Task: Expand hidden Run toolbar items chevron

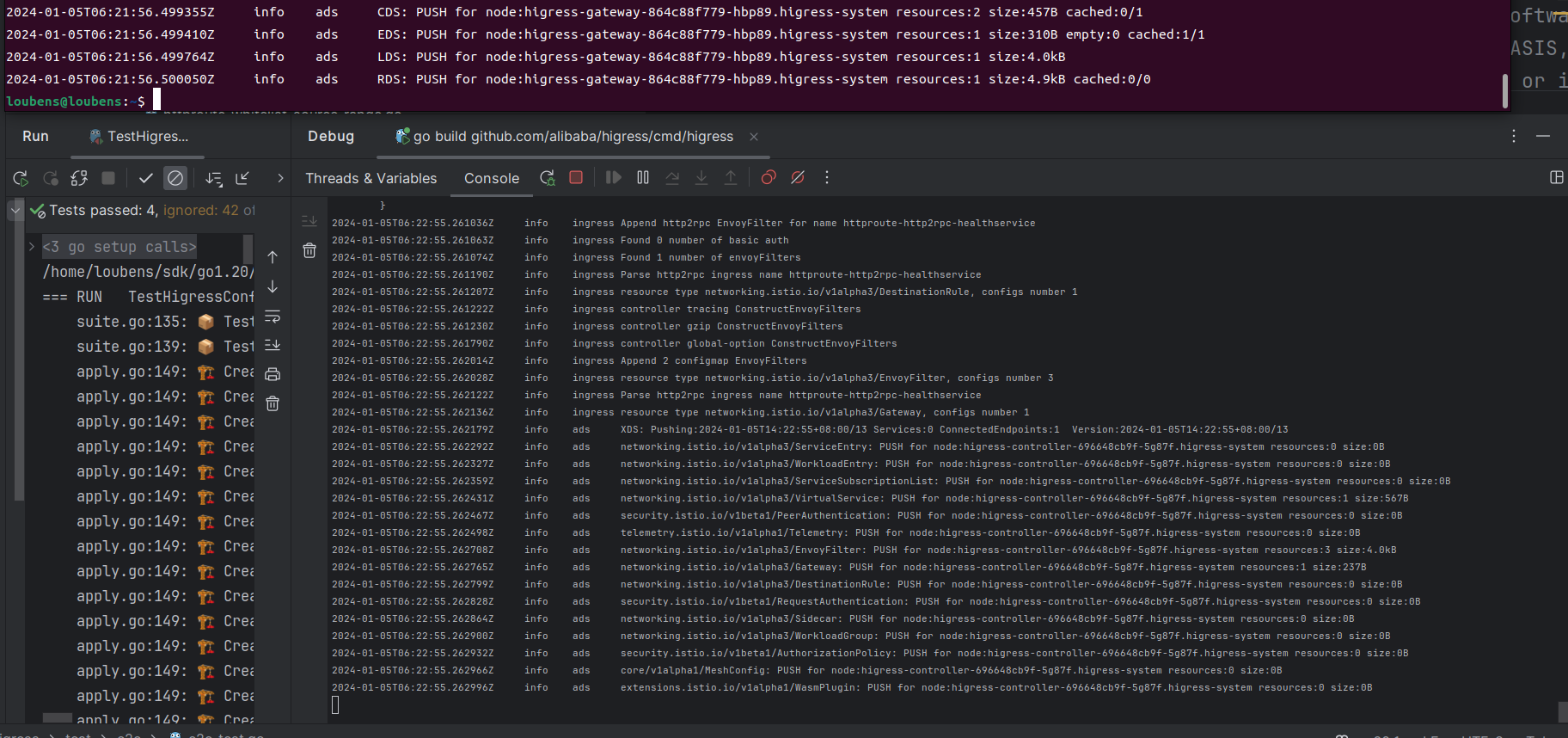Action: tap(280, 178)
